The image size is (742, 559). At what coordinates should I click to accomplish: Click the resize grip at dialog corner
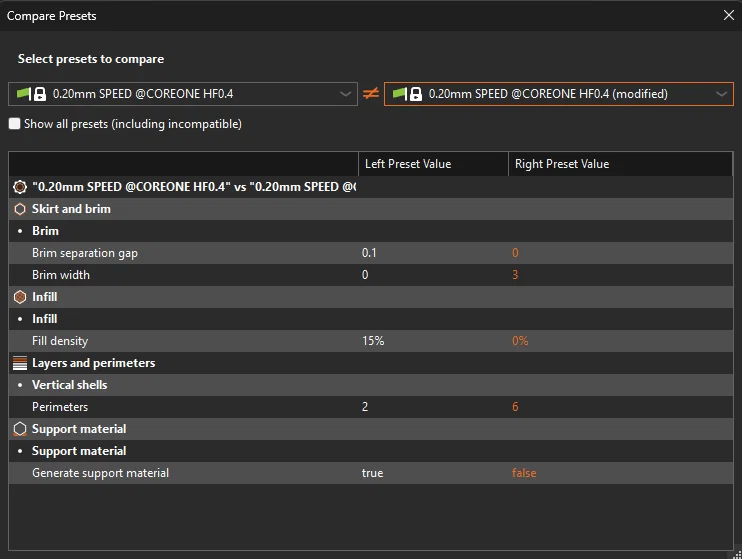[x=737, y=555]
